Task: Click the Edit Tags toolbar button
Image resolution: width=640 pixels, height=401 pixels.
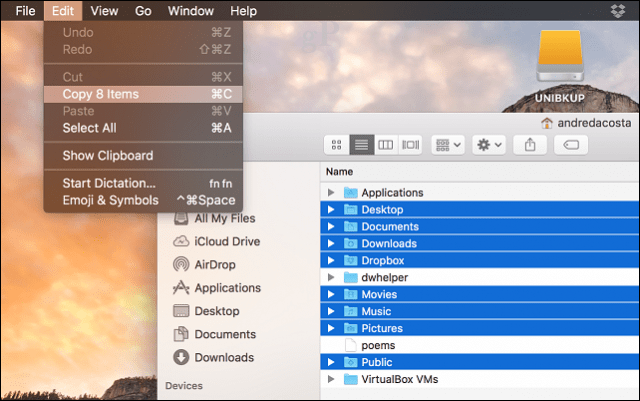Action: coord(571,145)
